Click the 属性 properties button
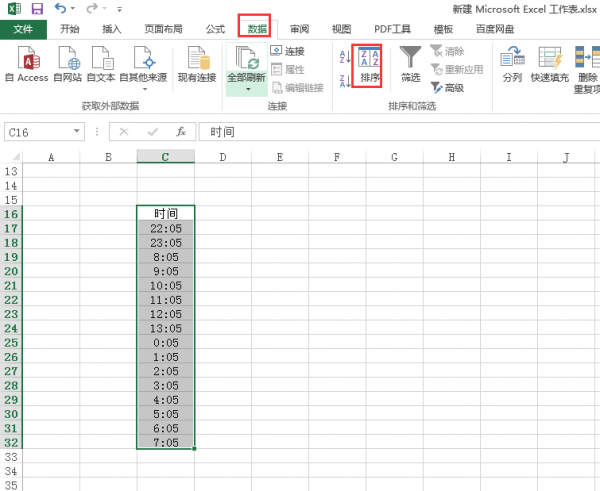This screenshot has height=491, width=600. click(287, 70)
